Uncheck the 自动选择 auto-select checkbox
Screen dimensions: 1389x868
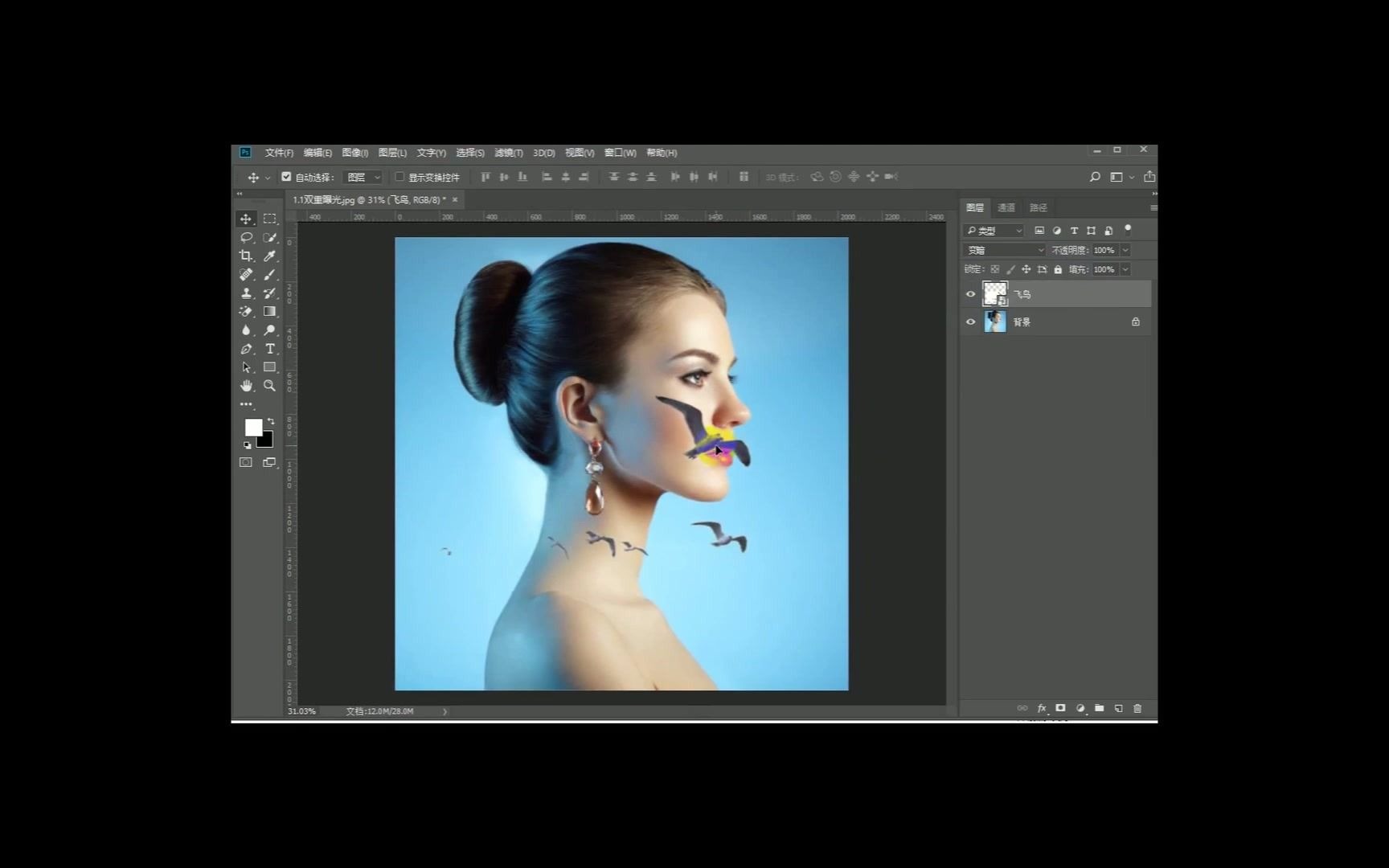(x=286, y=177)
